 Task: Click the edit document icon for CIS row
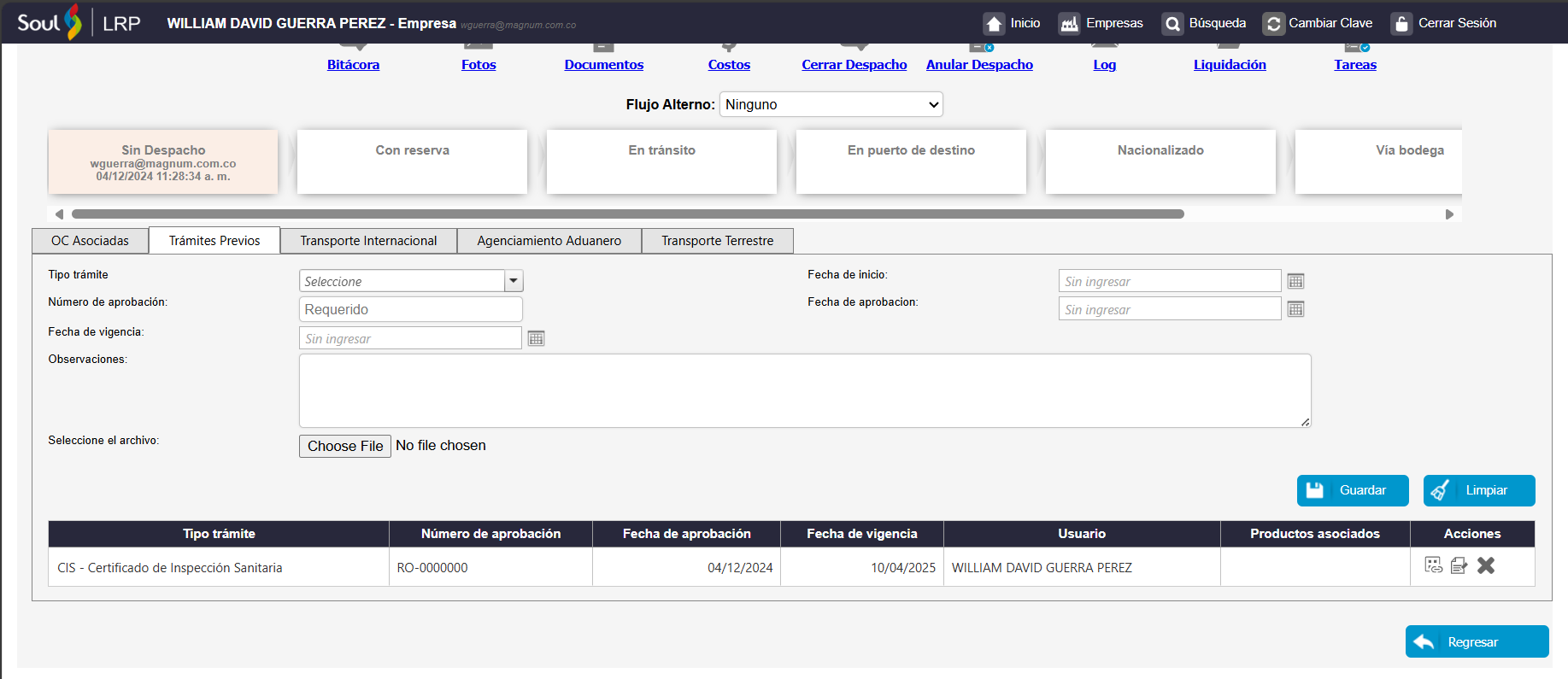[1459, 565]
